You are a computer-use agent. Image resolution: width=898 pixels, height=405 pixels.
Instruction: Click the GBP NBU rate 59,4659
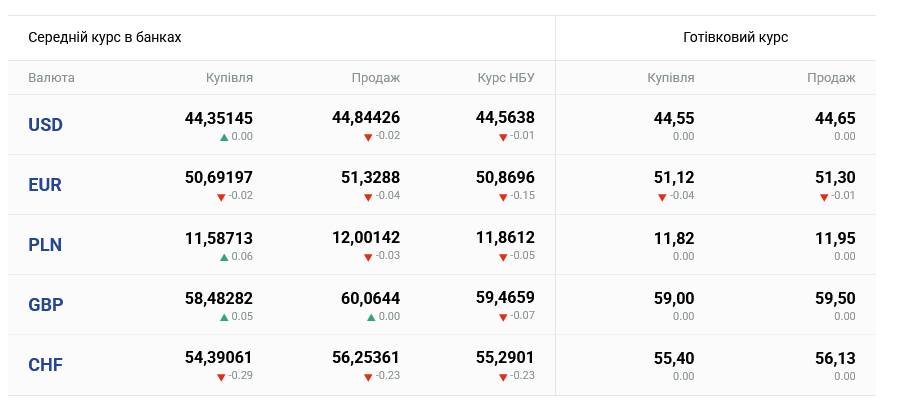point(505,297)
